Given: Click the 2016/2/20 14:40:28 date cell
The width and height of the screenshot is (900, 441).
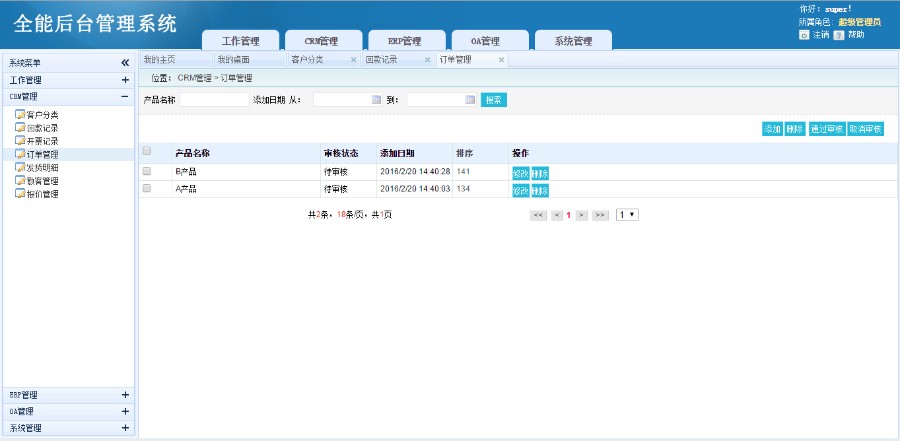Looking at the screenshot, I should 415,172.
